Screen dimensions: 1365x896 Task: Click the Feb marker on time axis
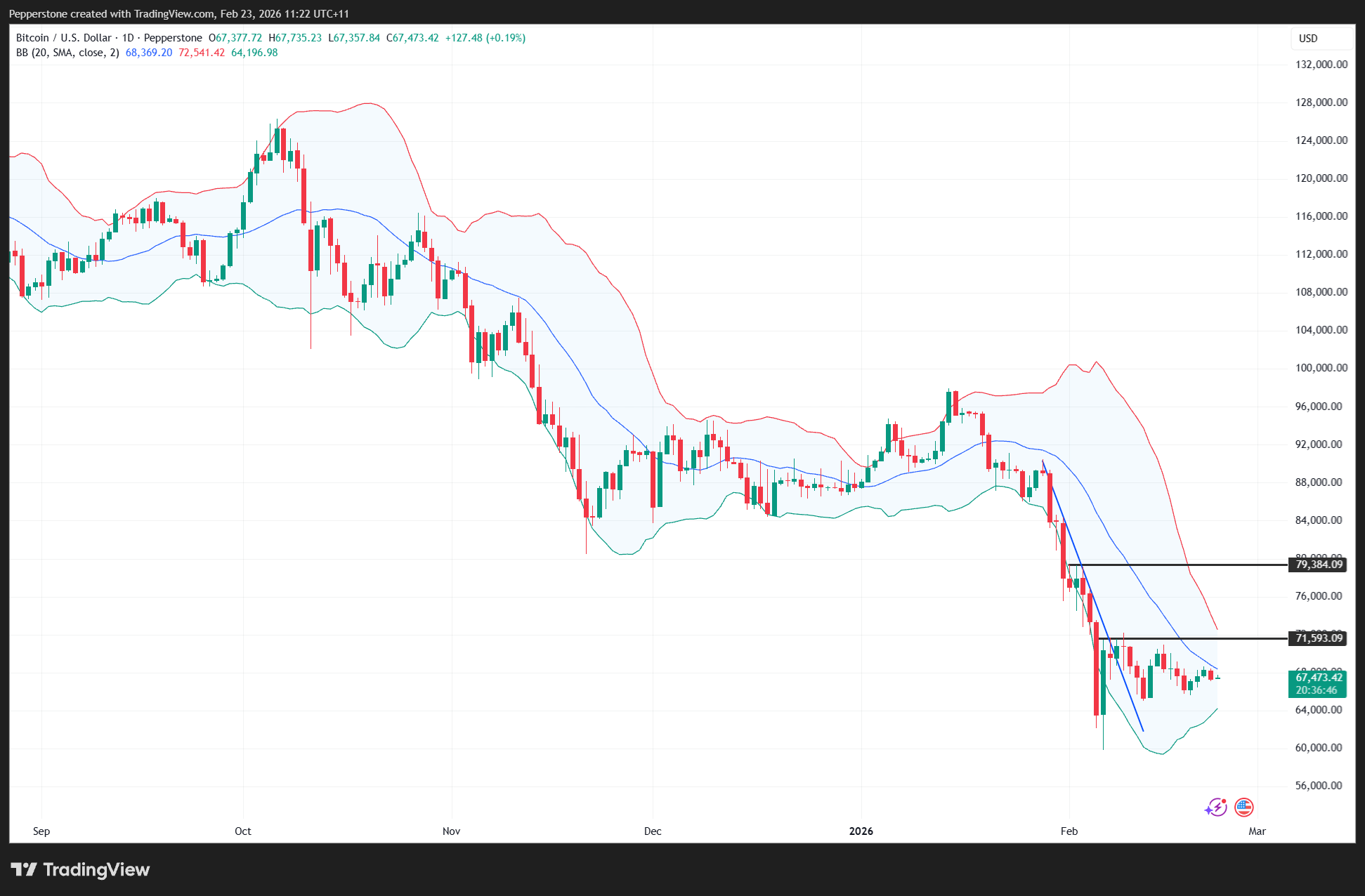(x=1069, y=831)
